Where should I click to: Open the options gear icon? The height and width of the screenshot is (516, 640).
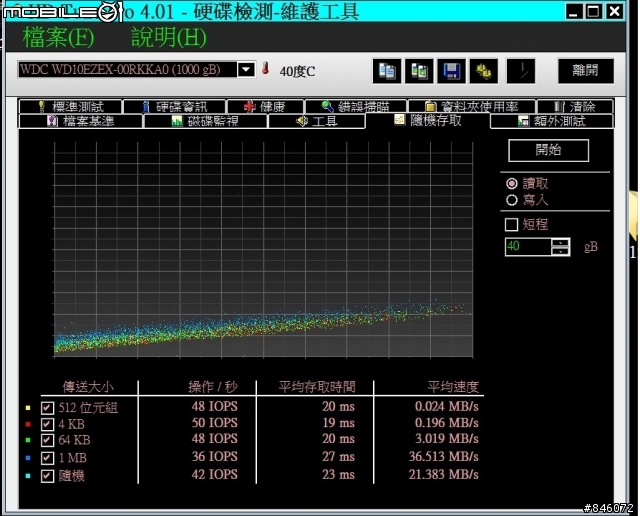coord(484,71)
